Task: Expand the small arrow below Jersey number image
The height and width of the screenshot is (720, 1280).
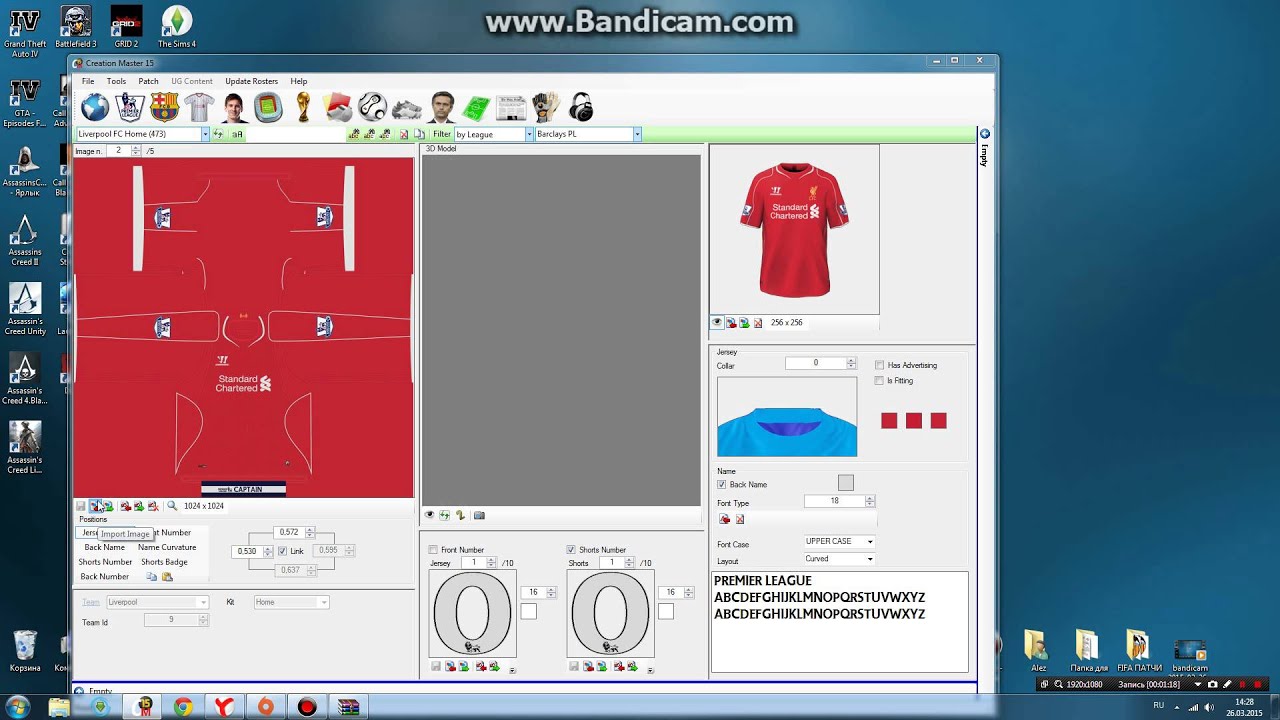Action: coord(512,669)
